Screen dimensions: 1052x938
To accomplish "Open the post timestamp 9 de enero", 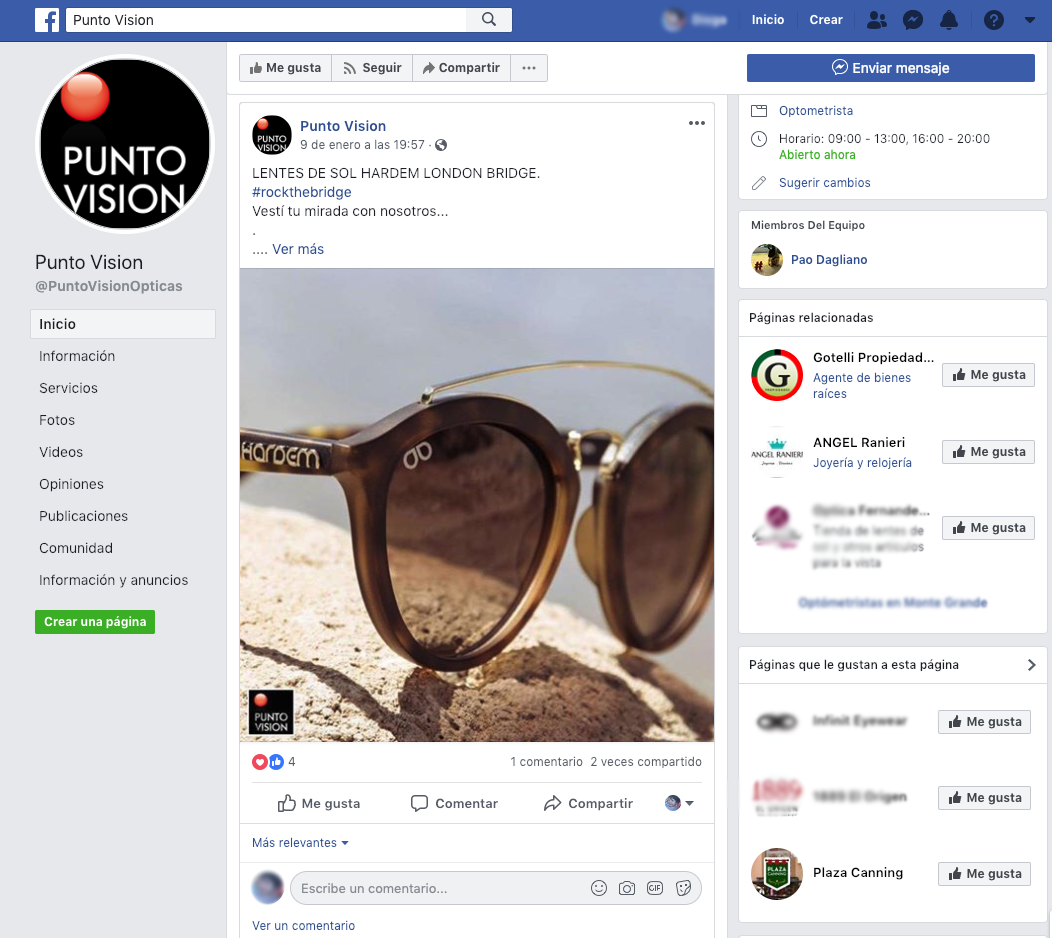I will pyautogui.click(x=362, y=145).
